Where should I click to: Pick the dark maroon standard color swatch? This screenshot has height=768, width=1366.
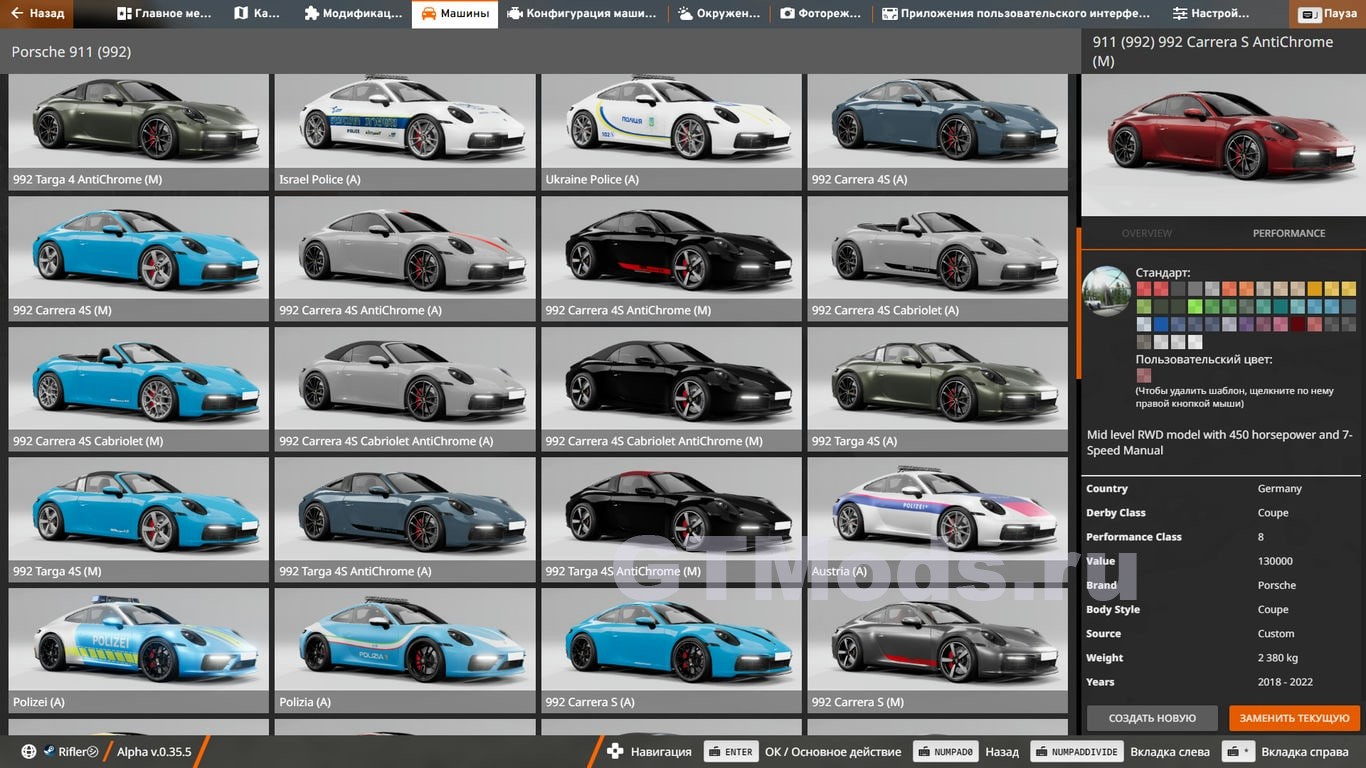click(1298, 324)
